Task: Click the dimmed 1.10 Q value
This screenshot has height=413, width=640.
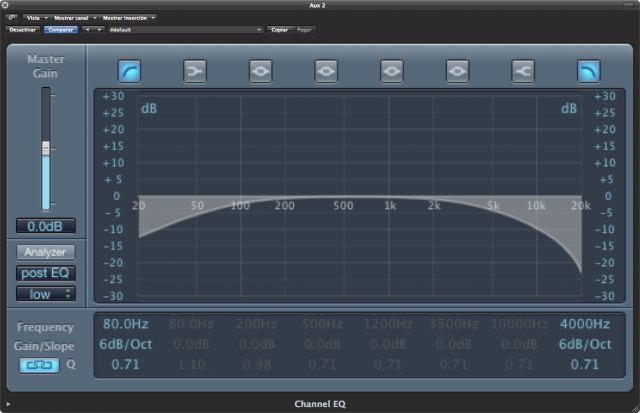Action: pos(191,364)
